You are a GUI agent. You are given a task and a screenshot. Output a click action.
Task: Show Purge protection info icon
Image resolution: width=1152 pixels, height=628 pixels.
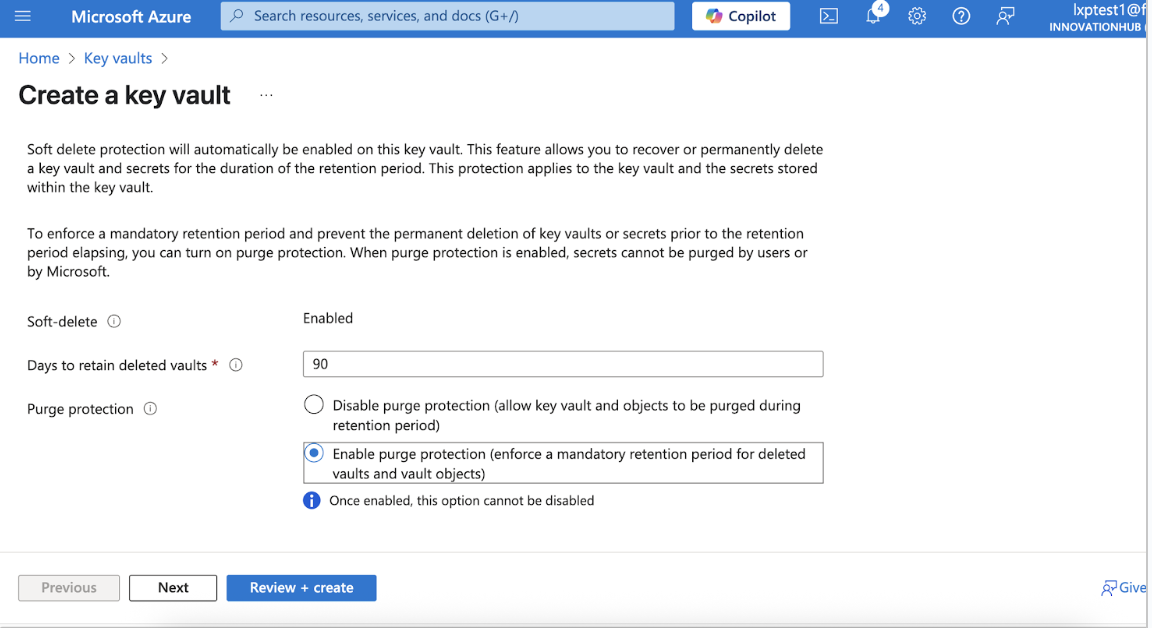click(150, 408)
